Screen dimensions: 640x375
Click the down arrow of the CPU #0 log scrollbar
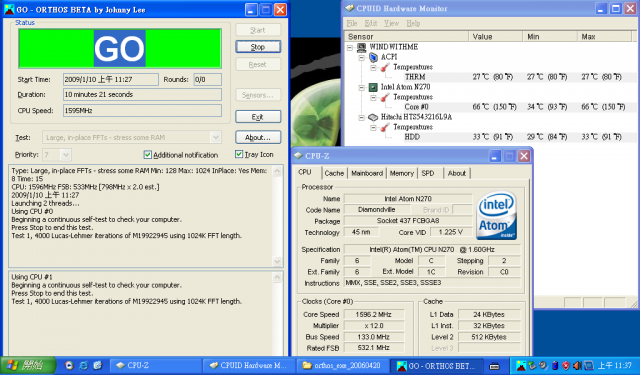[x=277, y=261]
